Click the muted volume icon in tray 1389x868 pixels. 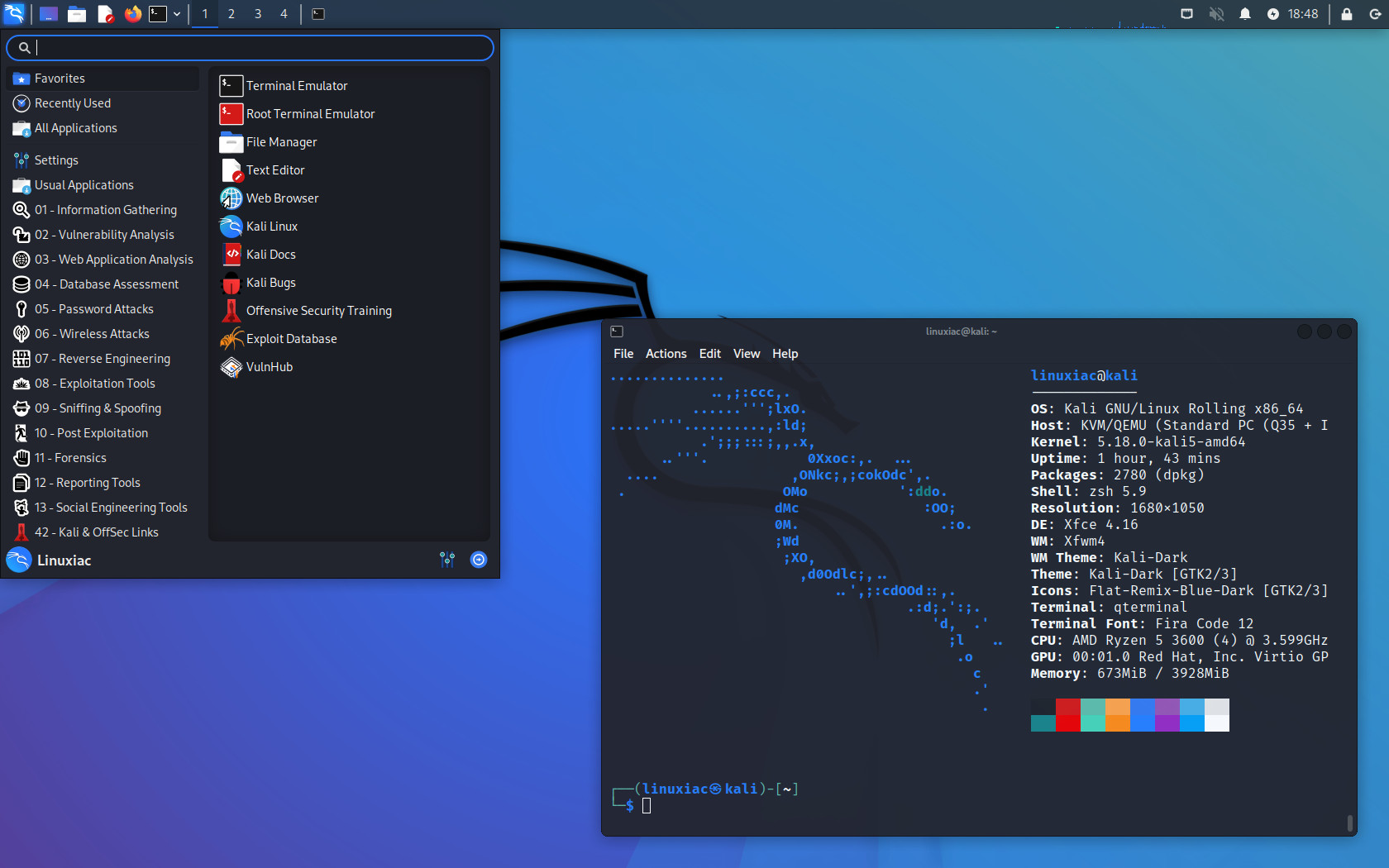click(x=1216, y=14)
